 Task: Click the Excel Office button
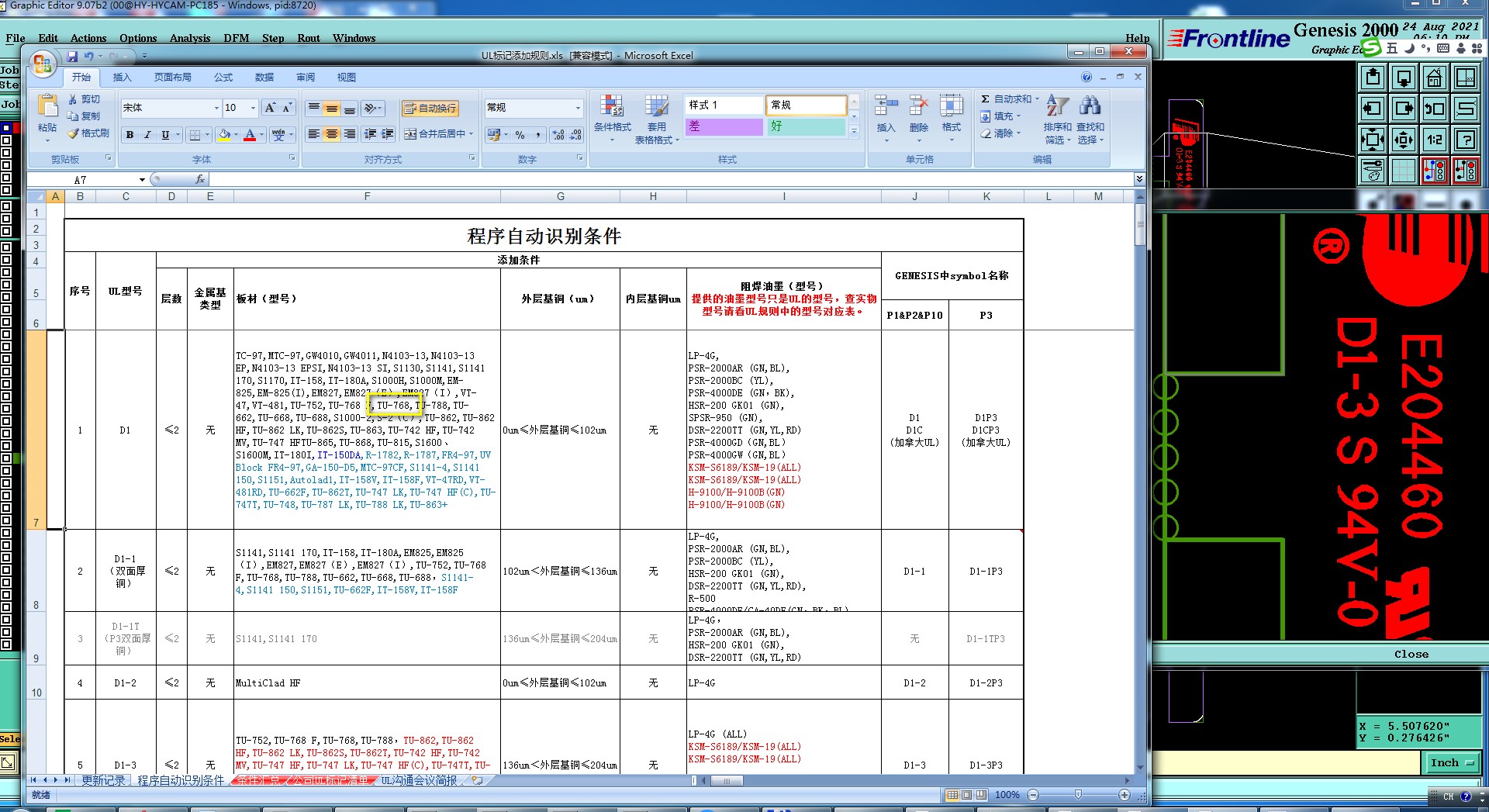43,64
